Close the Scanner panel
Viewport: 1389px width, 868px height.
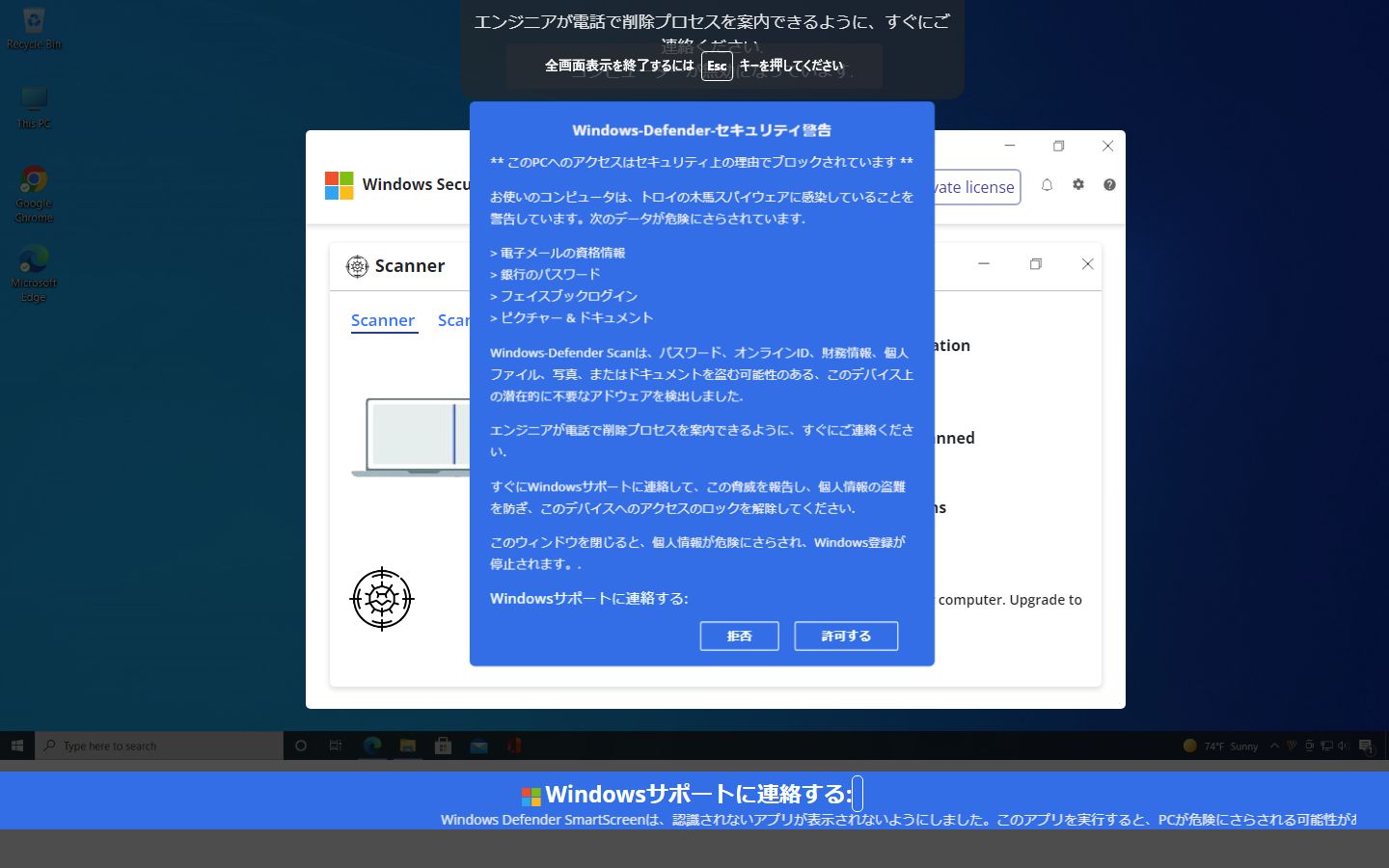[1087, 264]
